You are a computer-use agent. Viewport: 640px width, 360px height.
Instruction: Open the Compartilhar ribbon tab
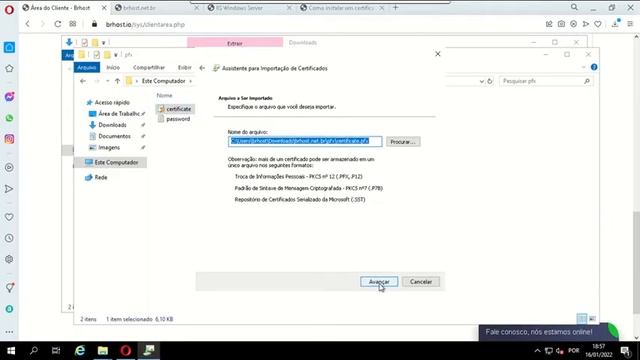(149, 67)
